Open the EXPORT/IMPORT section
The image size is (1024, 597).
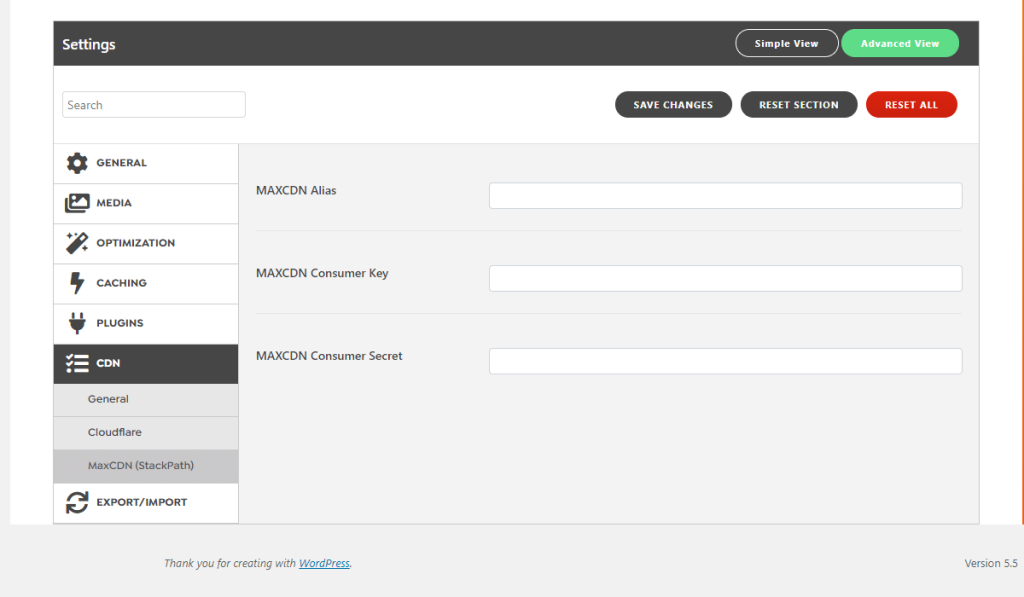point(146,503)
